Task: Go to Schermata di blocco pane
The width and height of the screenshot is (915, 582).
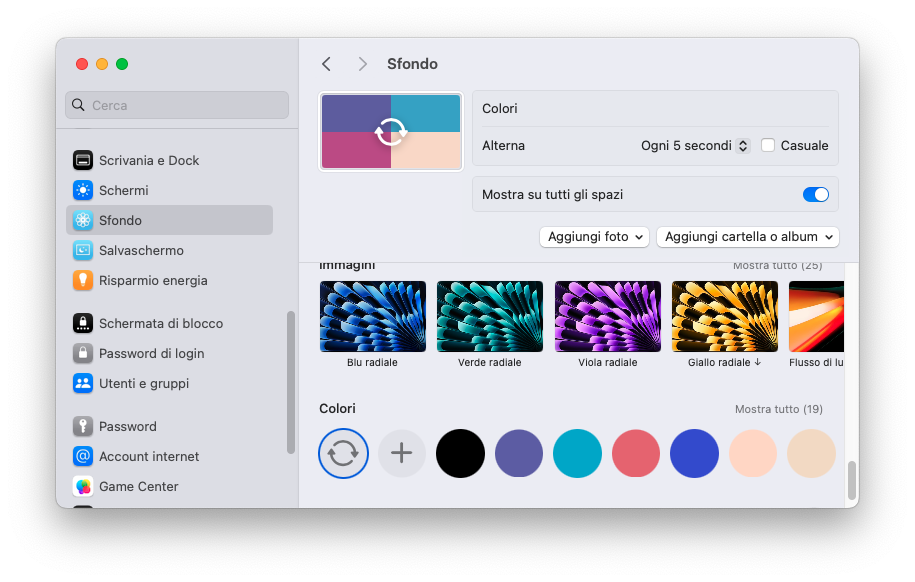Action: 169,323
